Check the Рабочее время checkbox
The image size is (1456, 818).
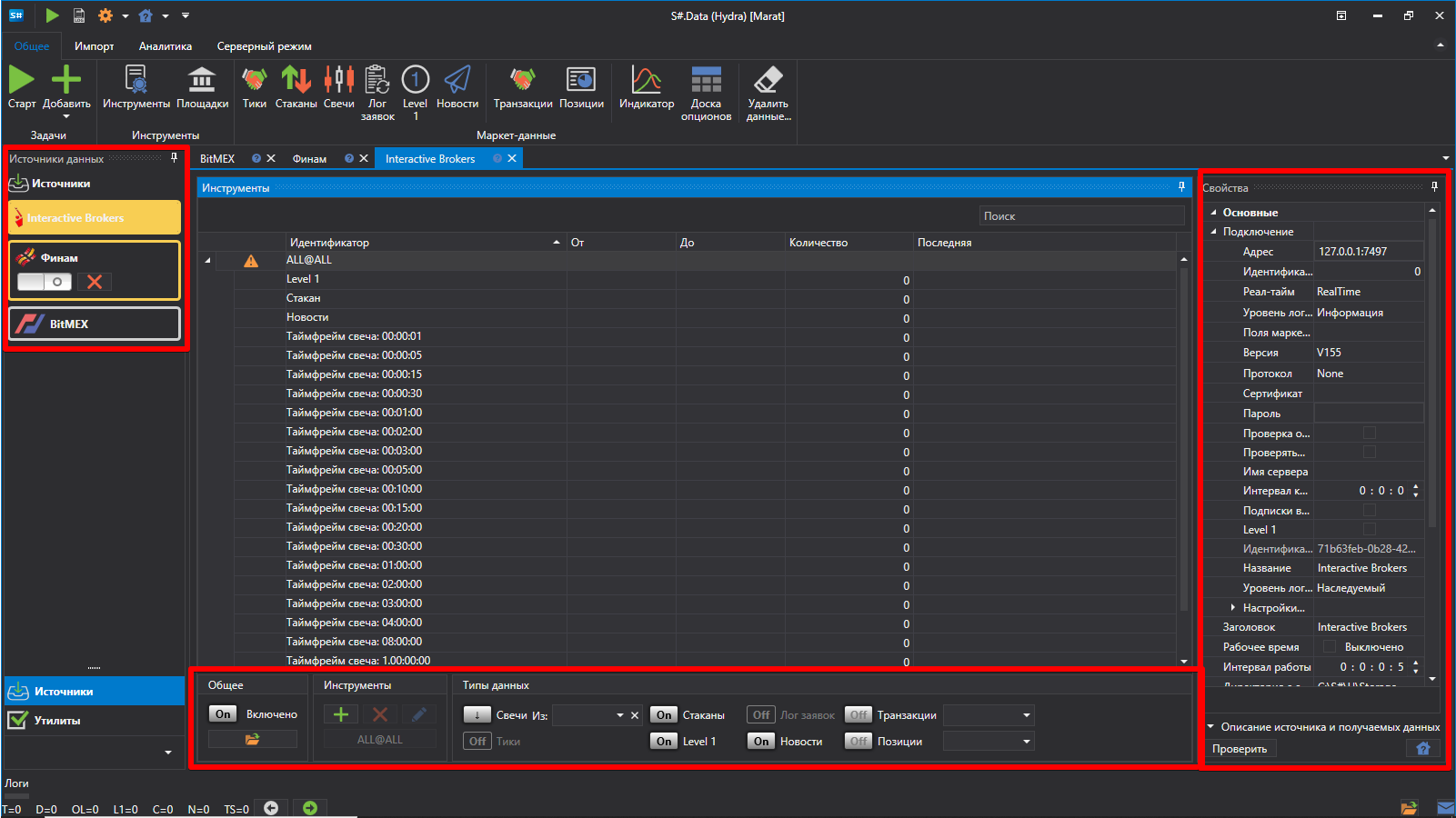pos(1330,647)
